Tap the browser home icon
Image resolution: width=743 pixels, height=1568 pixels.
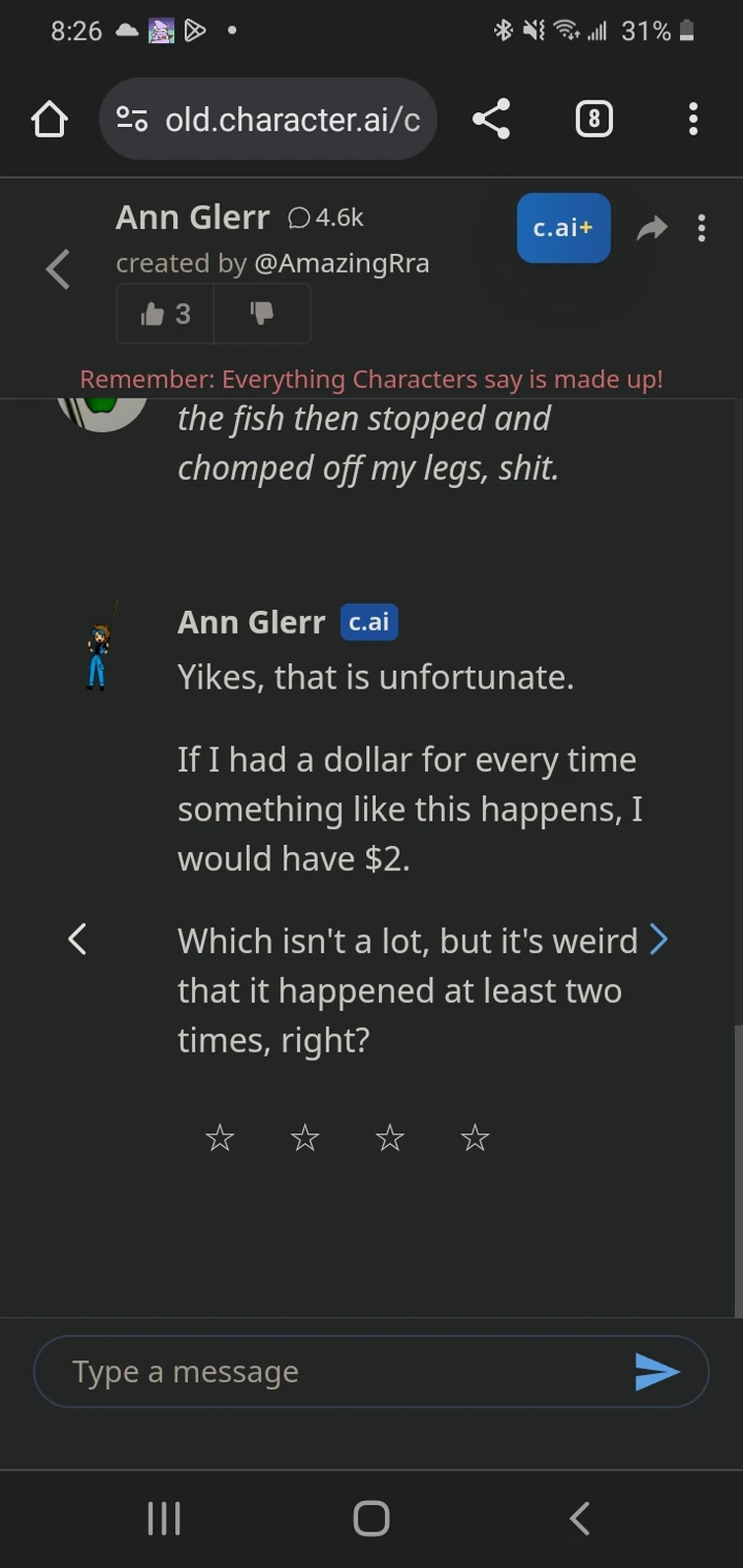[49, 120]
